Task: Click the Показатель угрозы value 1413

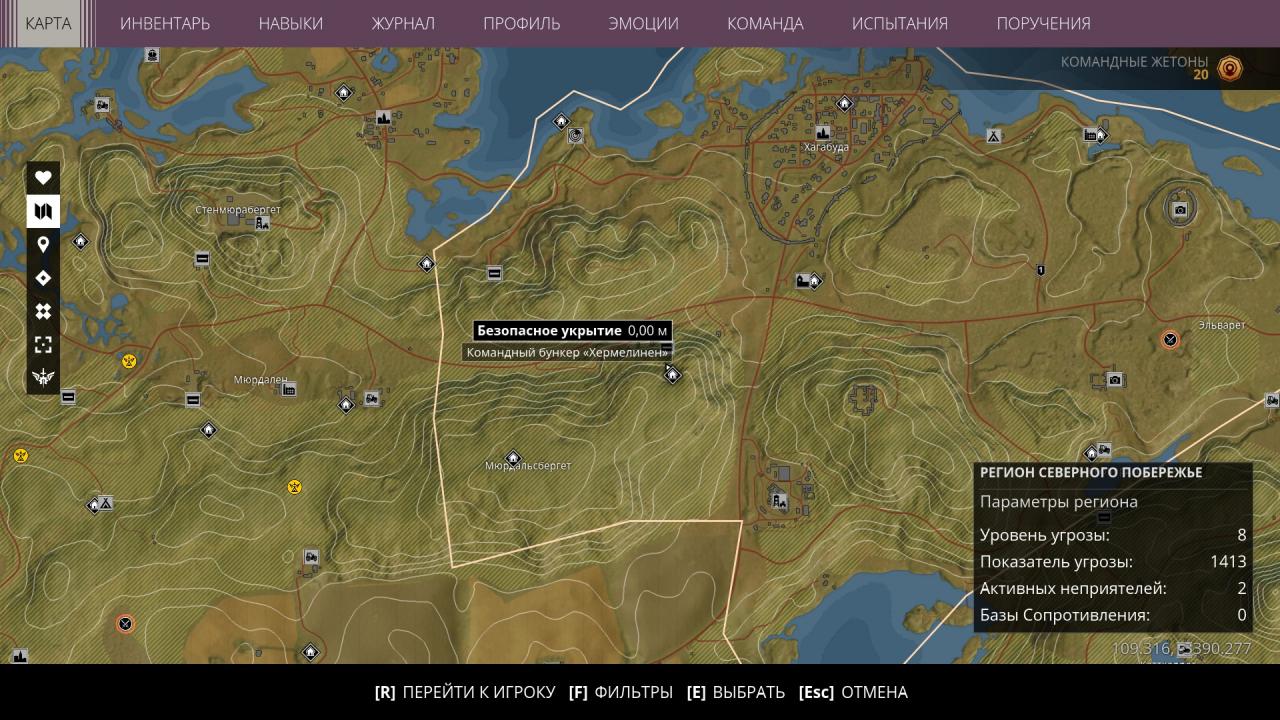Action: click(1228, 561)
